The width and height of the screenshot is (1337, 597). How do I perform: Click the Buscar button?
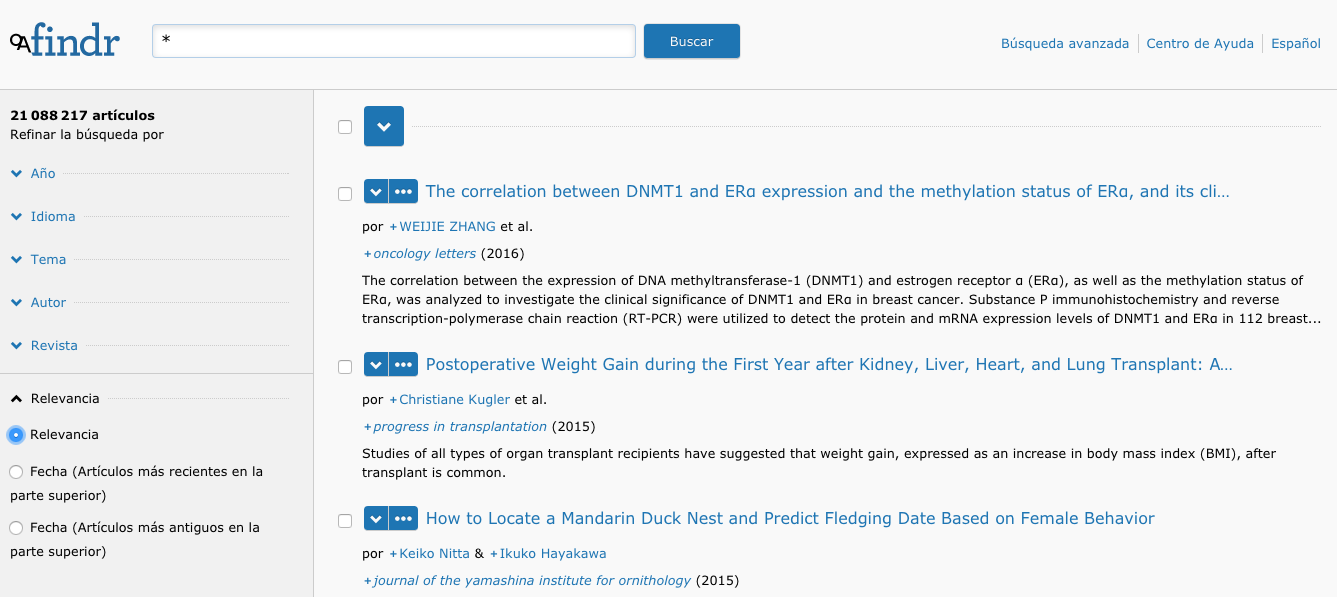pyautogui.click(x=692, y=41)
